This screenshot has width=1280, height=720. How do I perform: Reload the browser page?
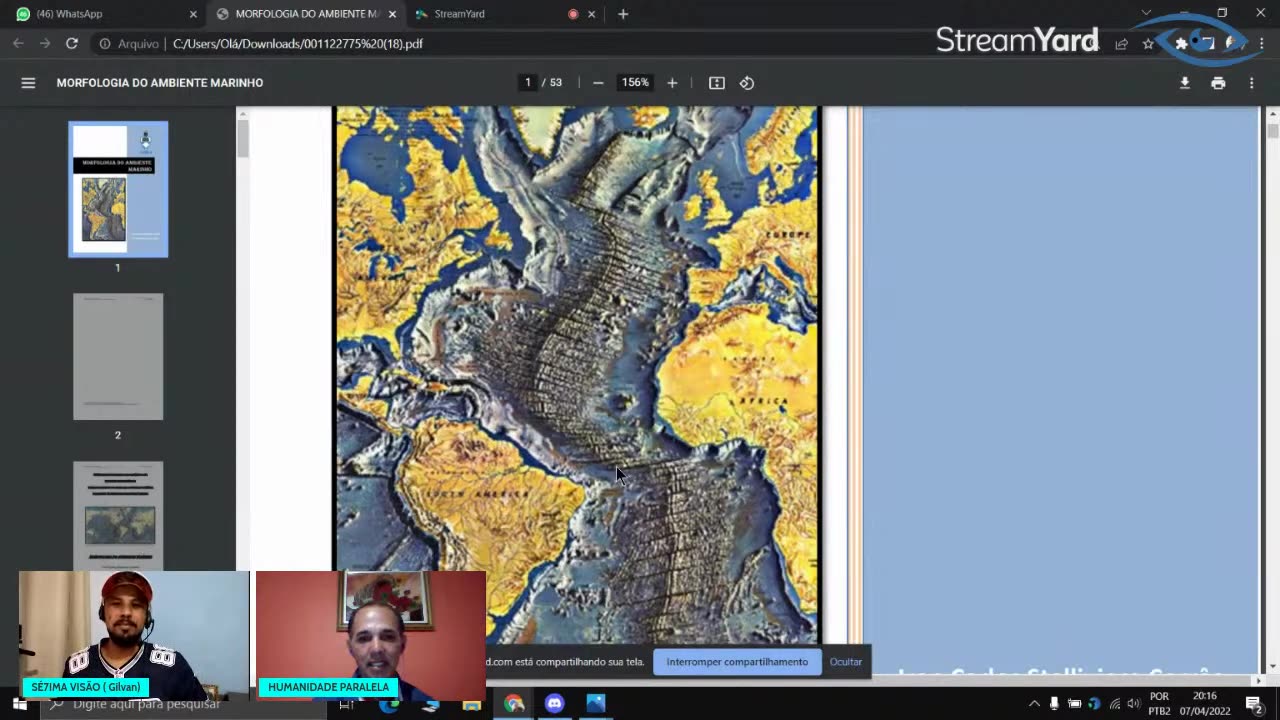click(x=72, y=44)
